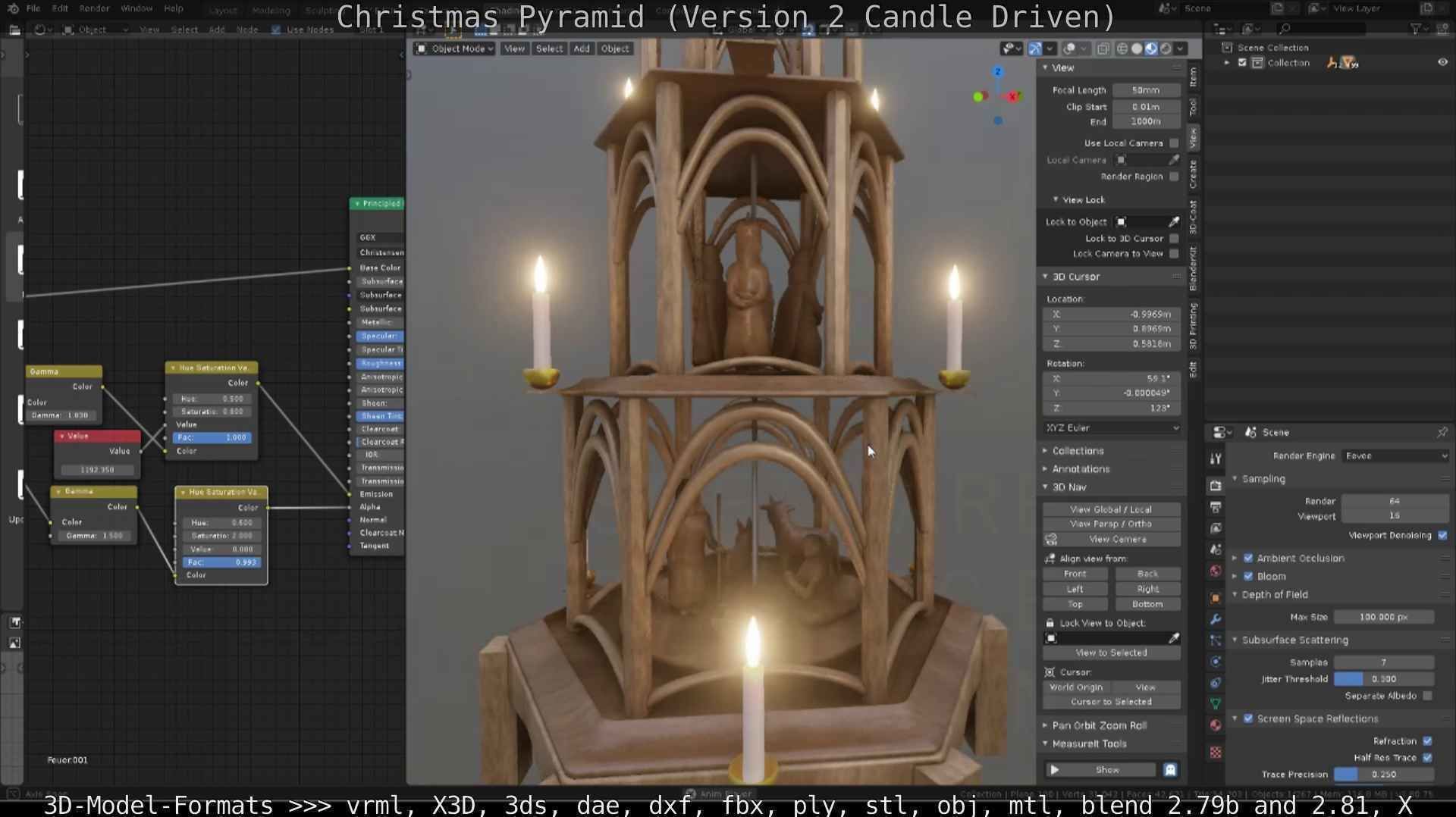Collapse the 3D Cursor panel

pyautogui.click(x=1075, y=277)
